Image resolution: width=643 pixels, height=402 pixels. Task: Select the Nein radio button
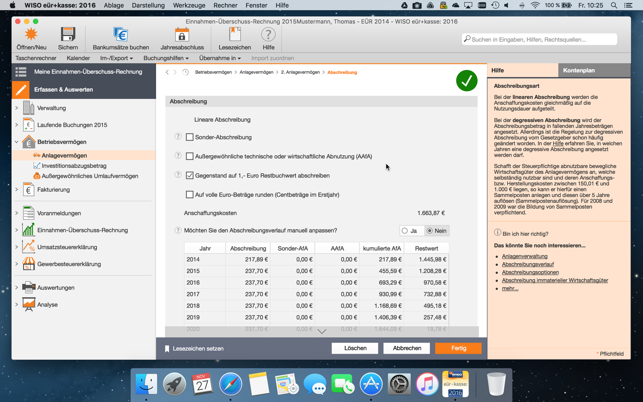(429, 231)
